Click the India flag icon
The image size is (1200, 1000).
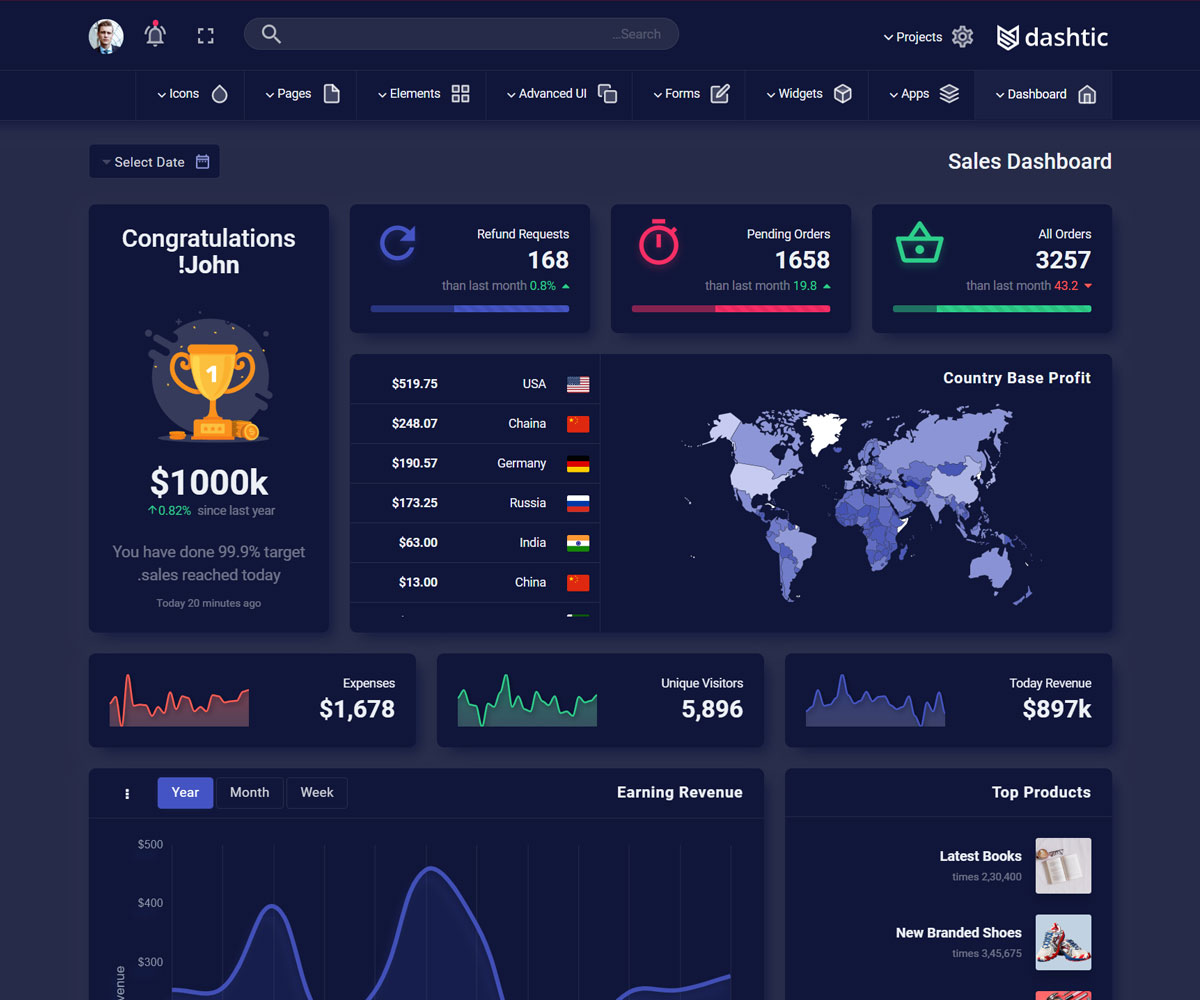click(578, 543)
